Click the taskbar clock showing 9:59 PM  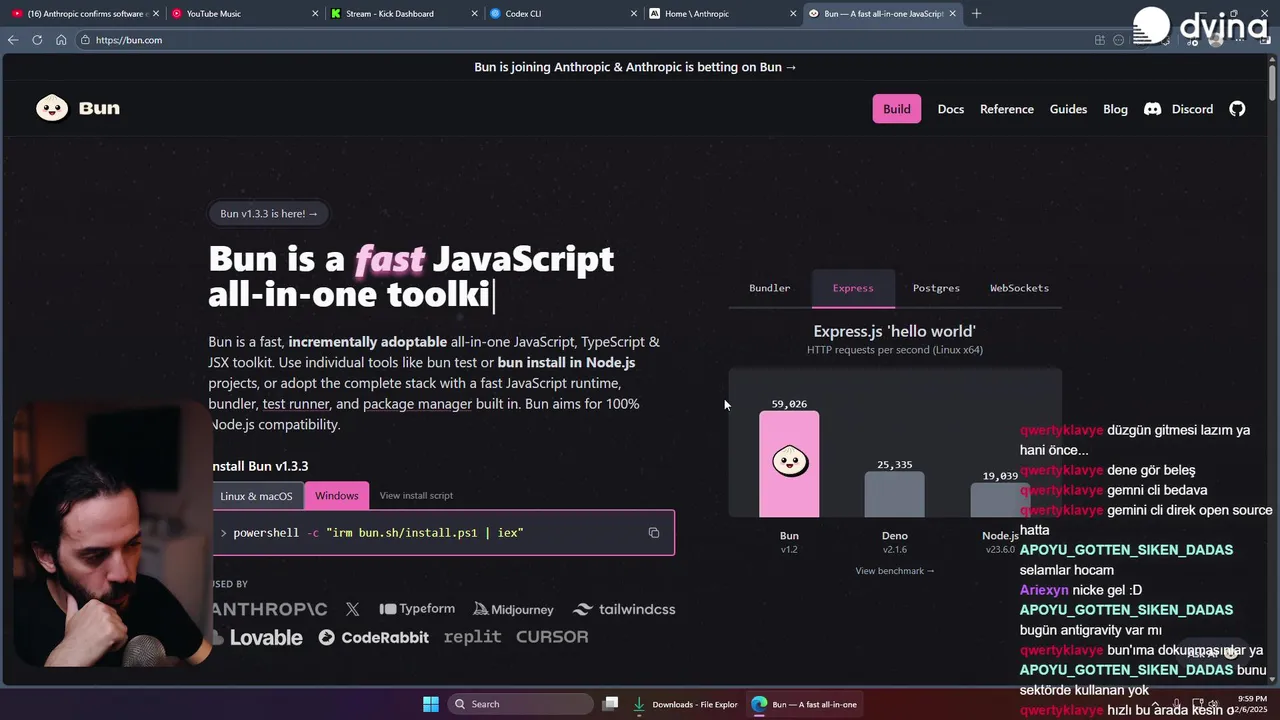coord(1251,704)
